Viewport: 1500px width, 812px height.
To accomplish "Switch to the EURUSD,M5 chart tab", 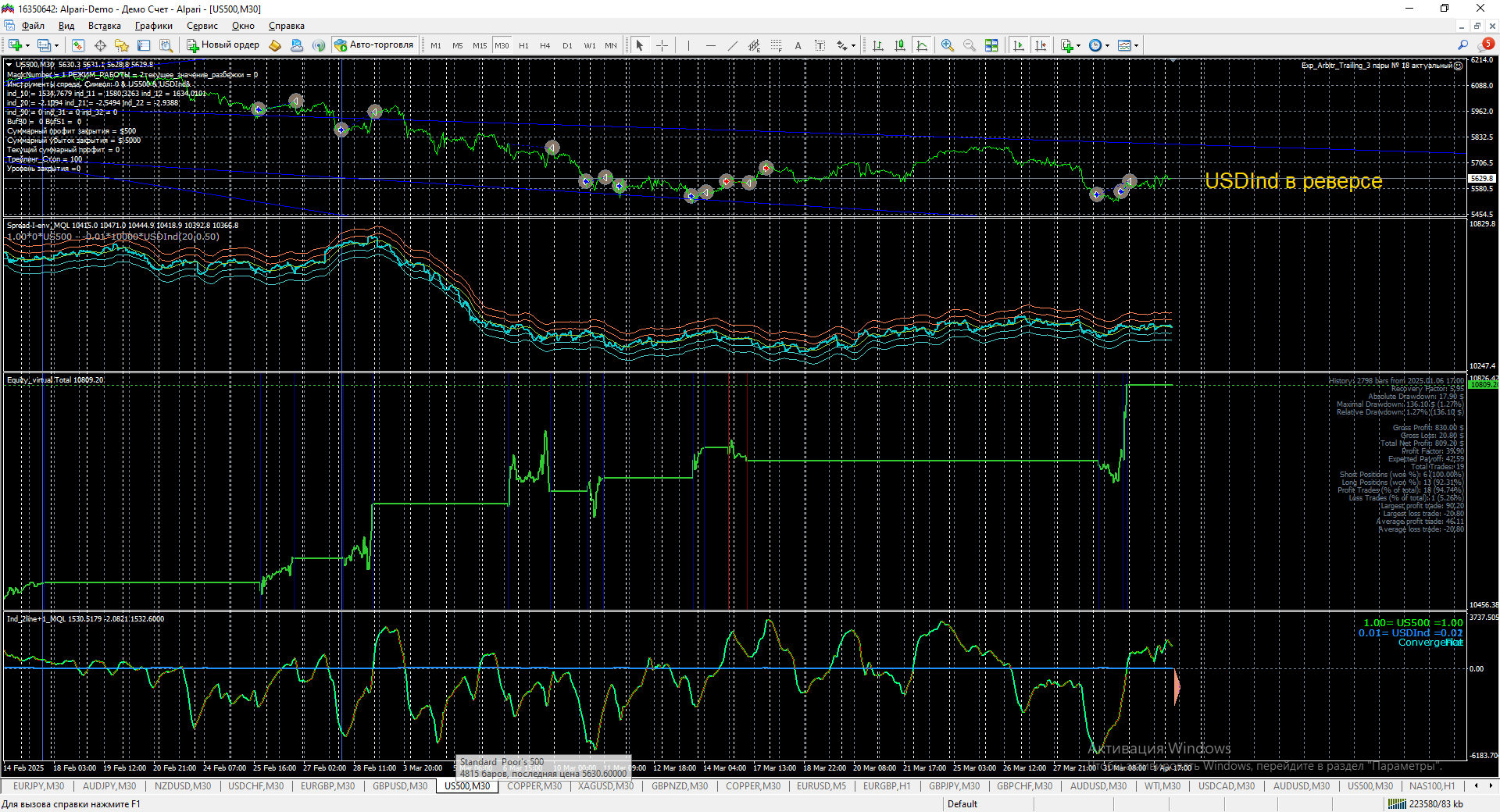I will click(821, 786).
